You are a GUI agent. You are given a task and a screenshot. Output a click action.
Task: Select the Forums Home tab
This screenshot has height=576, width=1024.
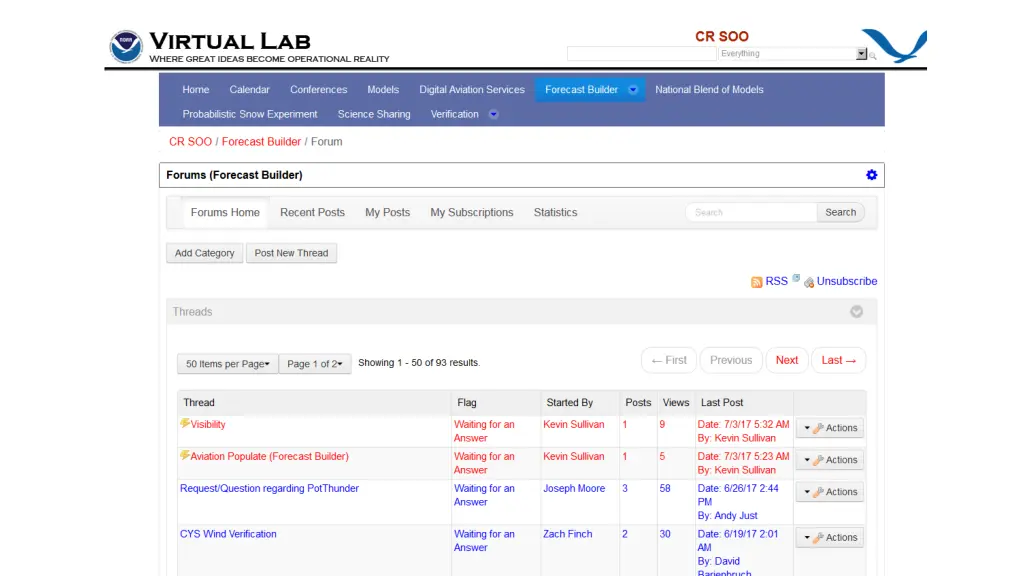[x=225, y=212]
